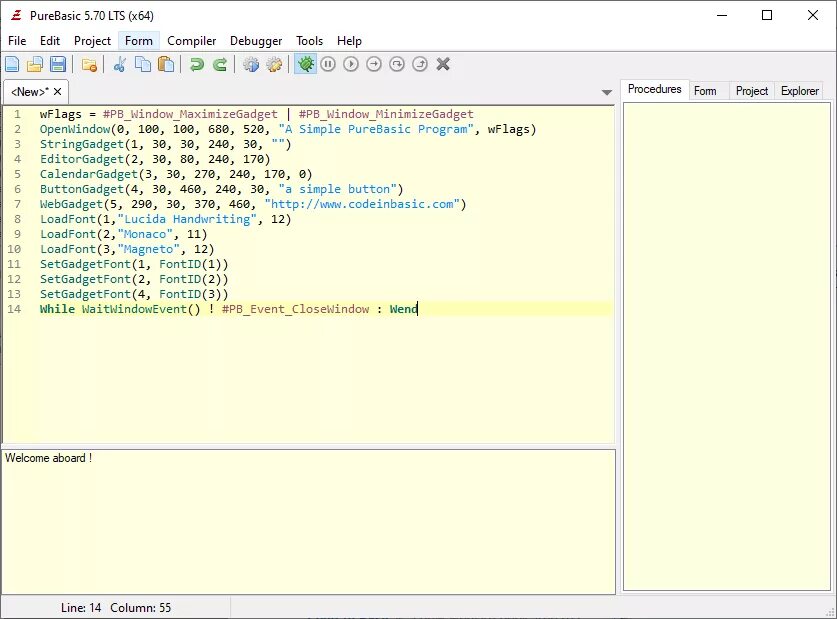The width and height of the screenshot is (837, 619).
Task: Undo the last edit with the green arrow
Action: 197,65
